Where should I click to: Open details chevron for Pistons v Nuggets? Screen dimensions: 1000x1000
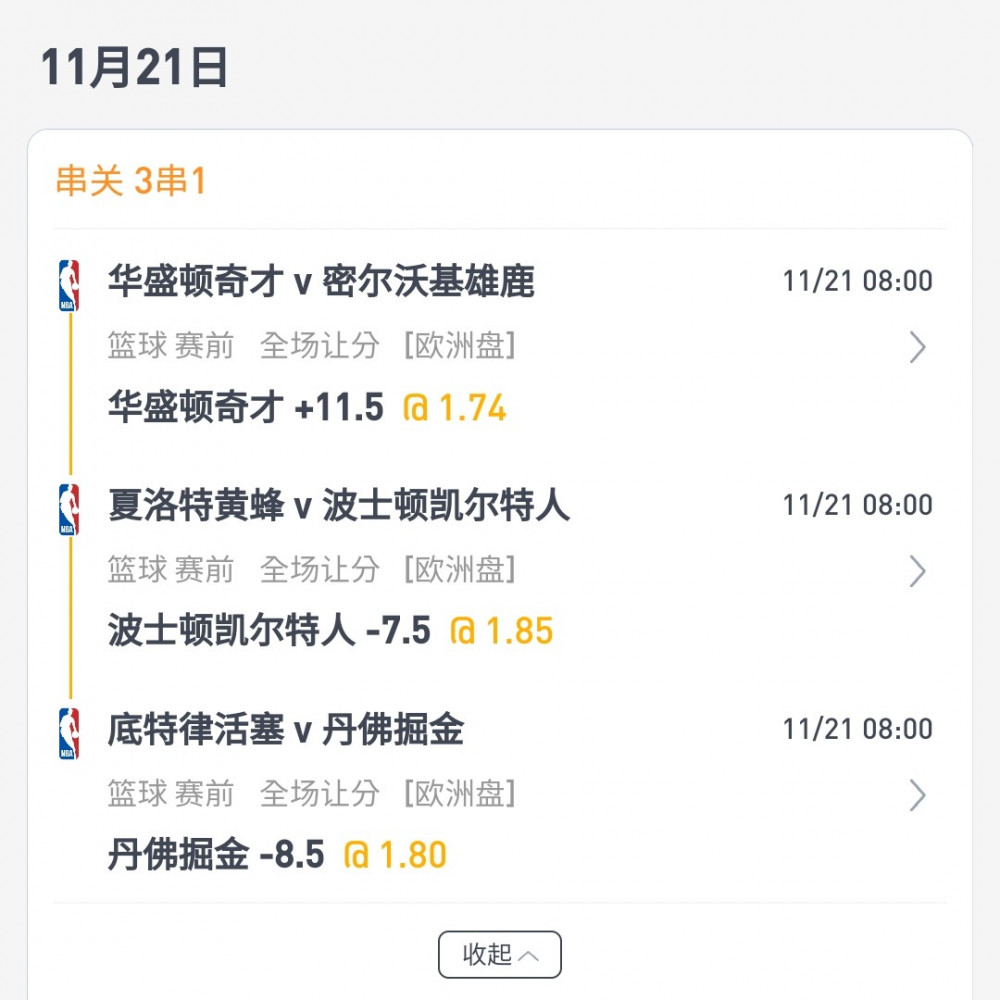917,795
